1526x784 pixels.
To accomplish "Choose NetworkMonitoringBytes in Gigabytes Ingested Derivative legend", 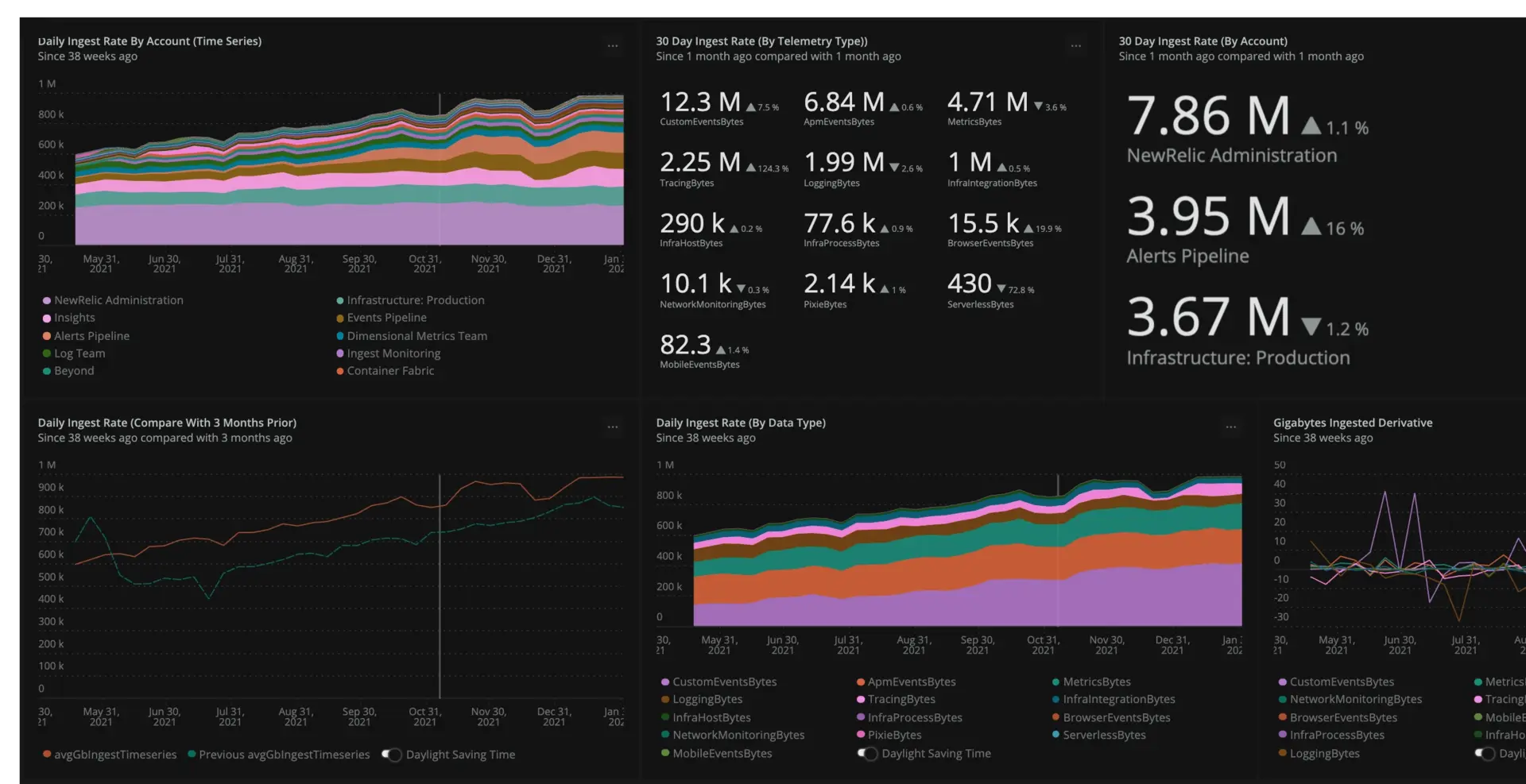I will pos(1355,699).
